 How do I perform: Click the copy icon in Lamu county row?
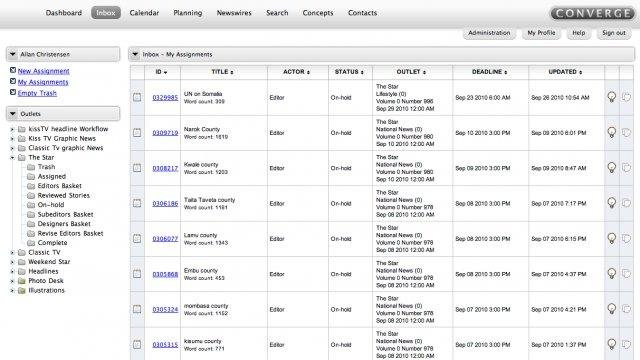click(626, 238)
